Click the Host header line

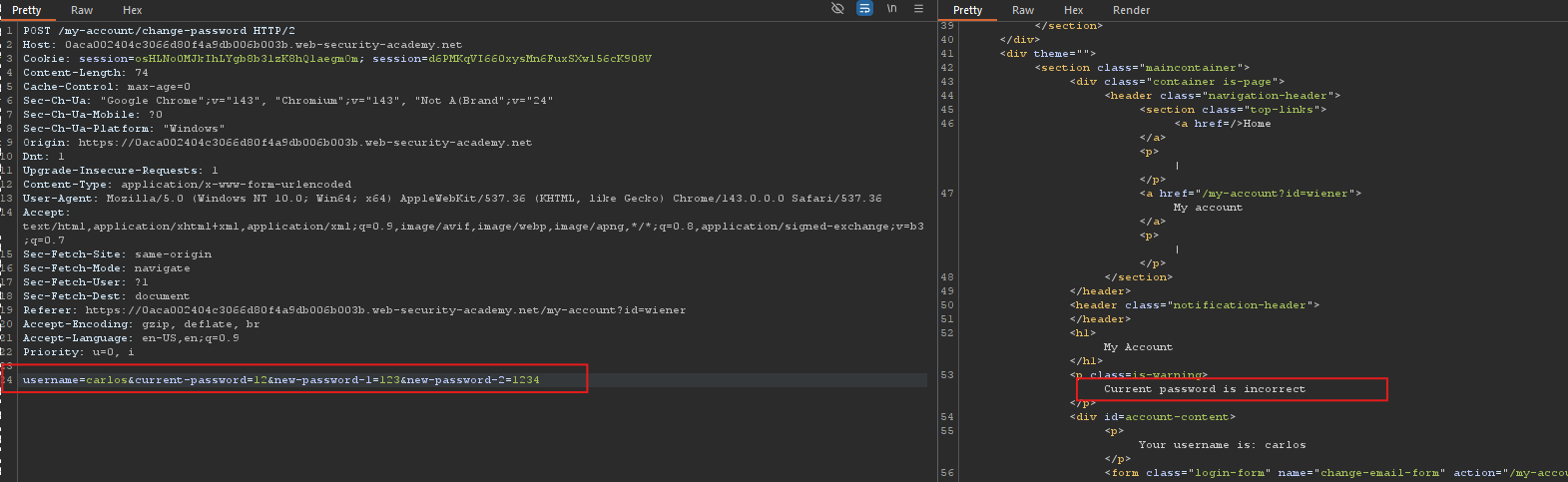click(243, 45)
